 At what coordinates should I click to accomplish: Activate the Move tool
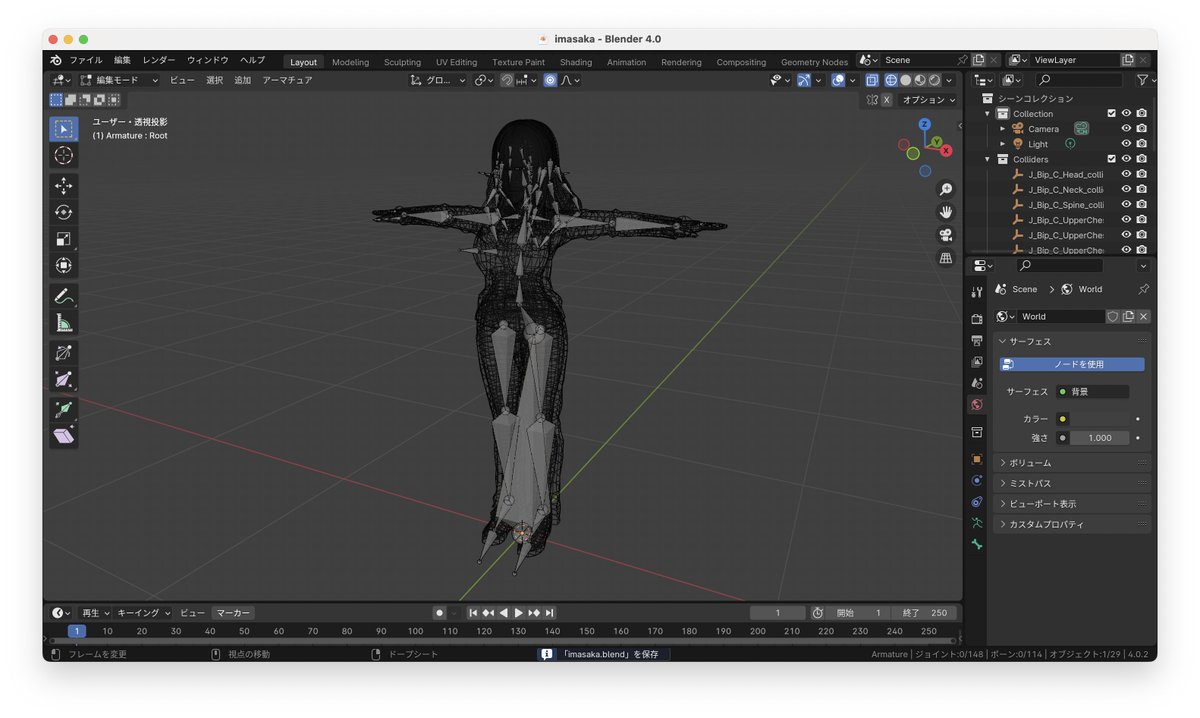click(64, 186)
